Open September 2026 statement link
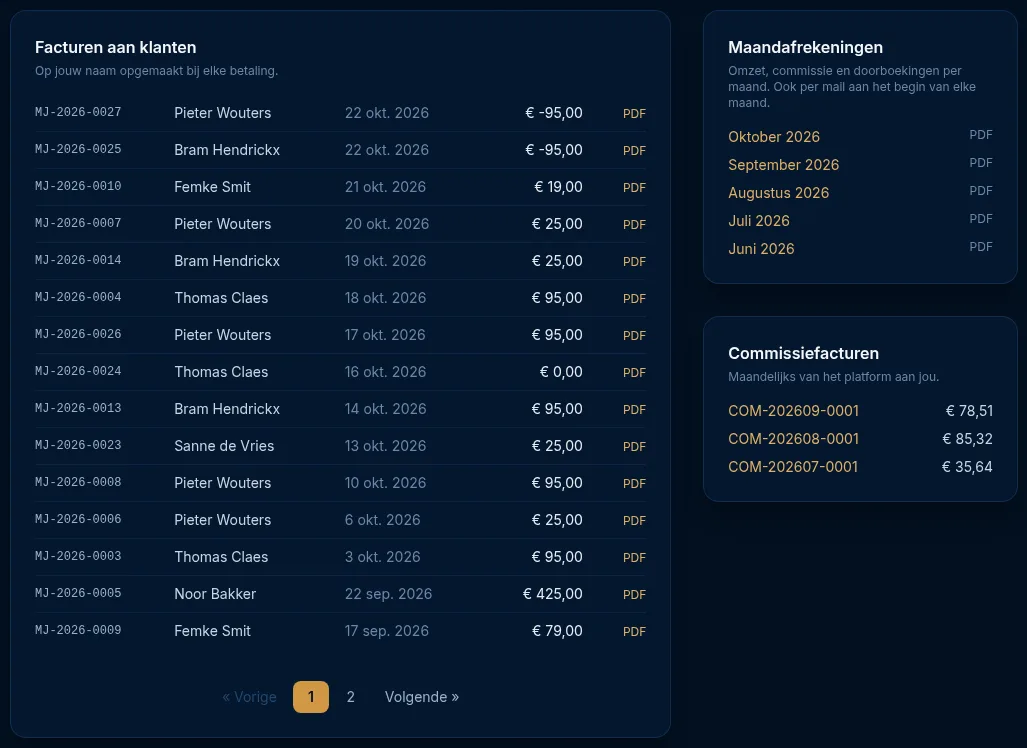The width and height of the screenshot is (1027, 748). [783, 165]
